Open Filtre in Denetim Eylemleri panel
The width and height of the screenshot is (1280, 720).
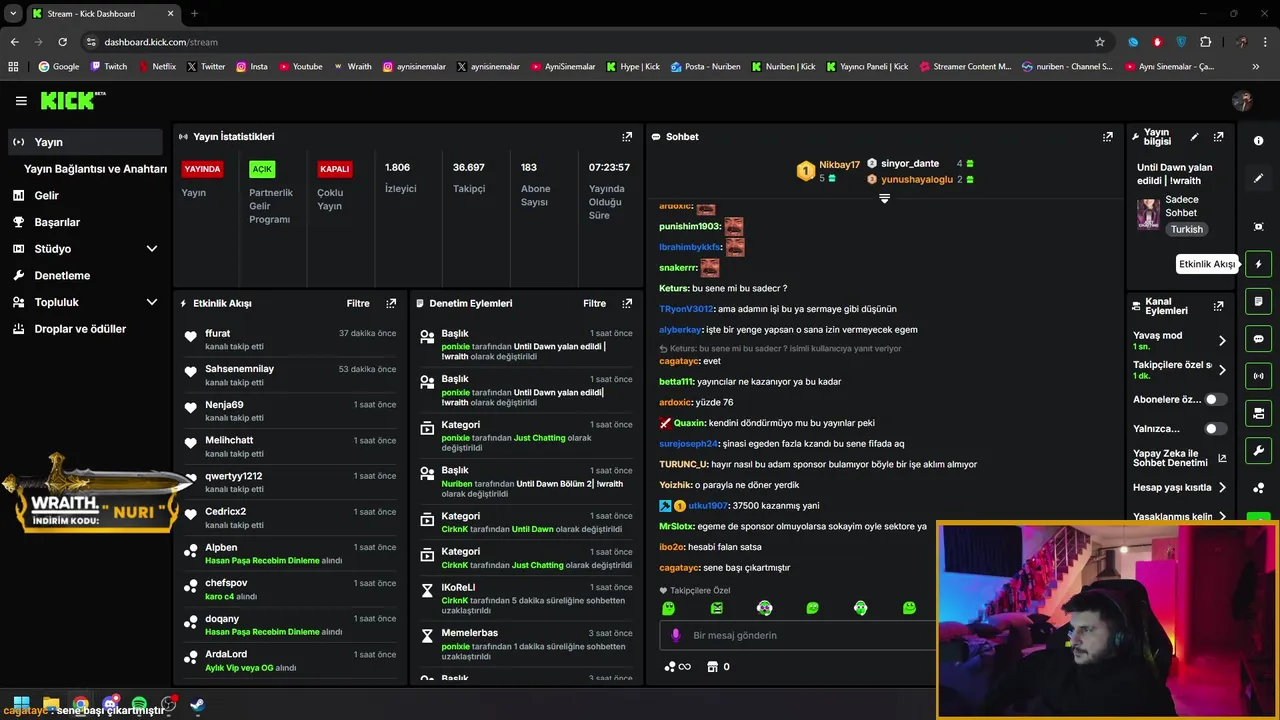pyautogui.click(x=594, y=303)
